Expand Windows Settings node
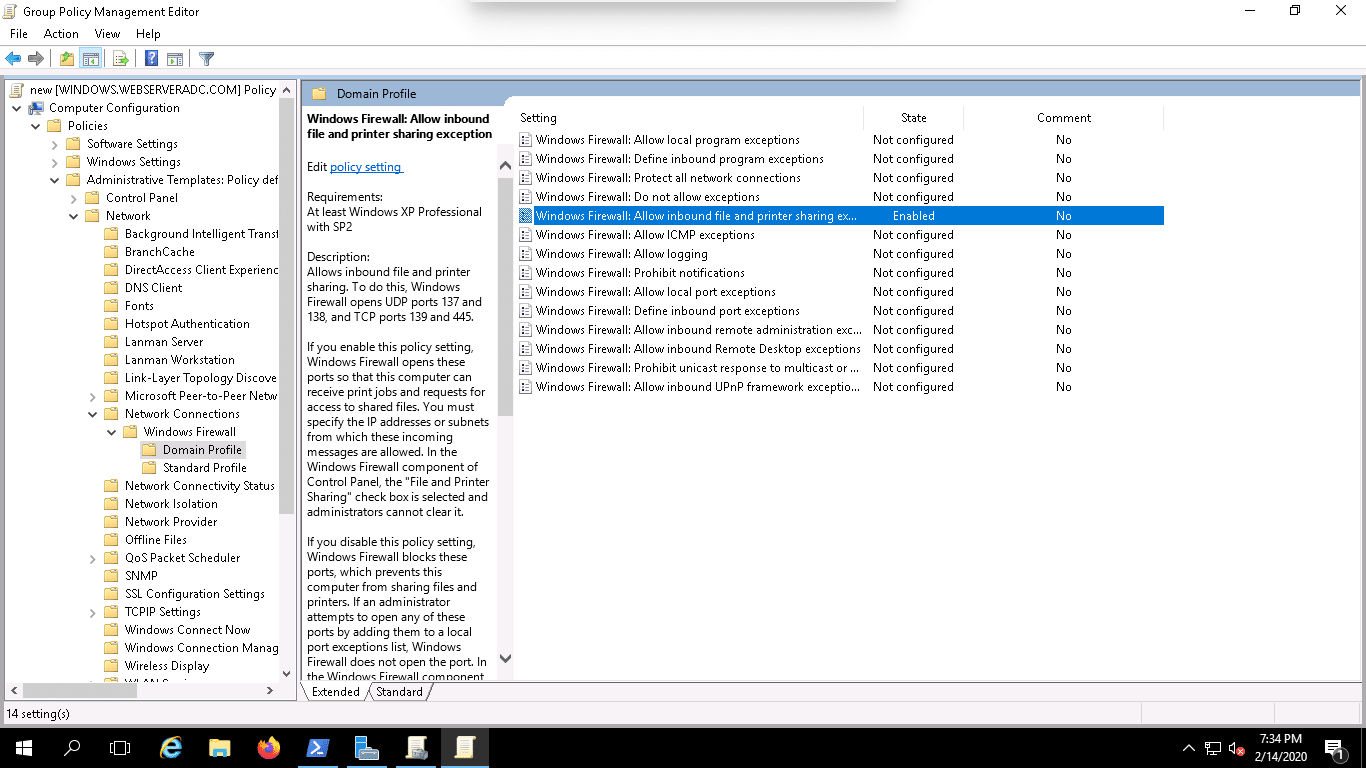 tap(55, 162)
